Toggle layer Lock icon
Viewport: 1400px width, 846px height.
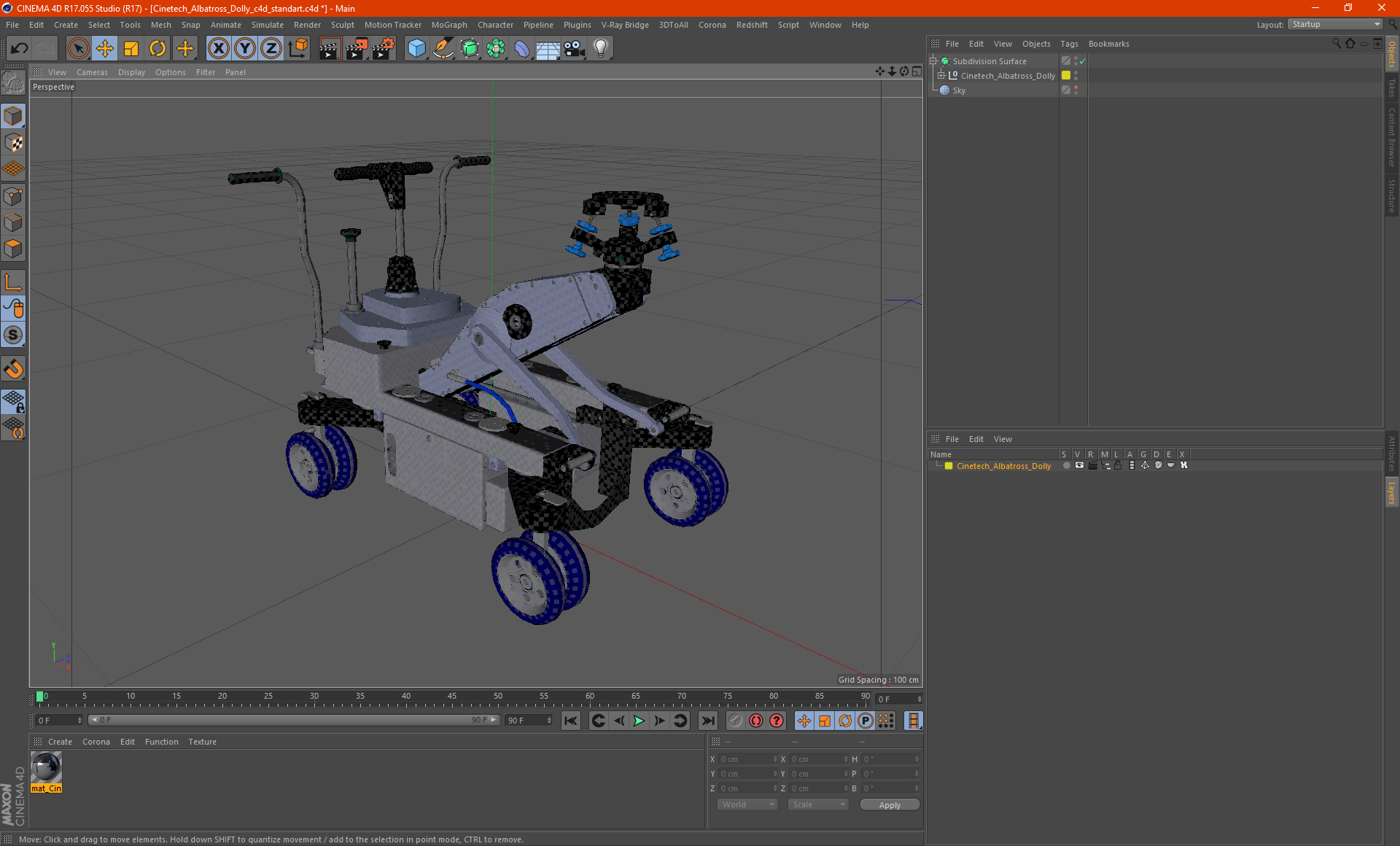(x=1118, y=465)
